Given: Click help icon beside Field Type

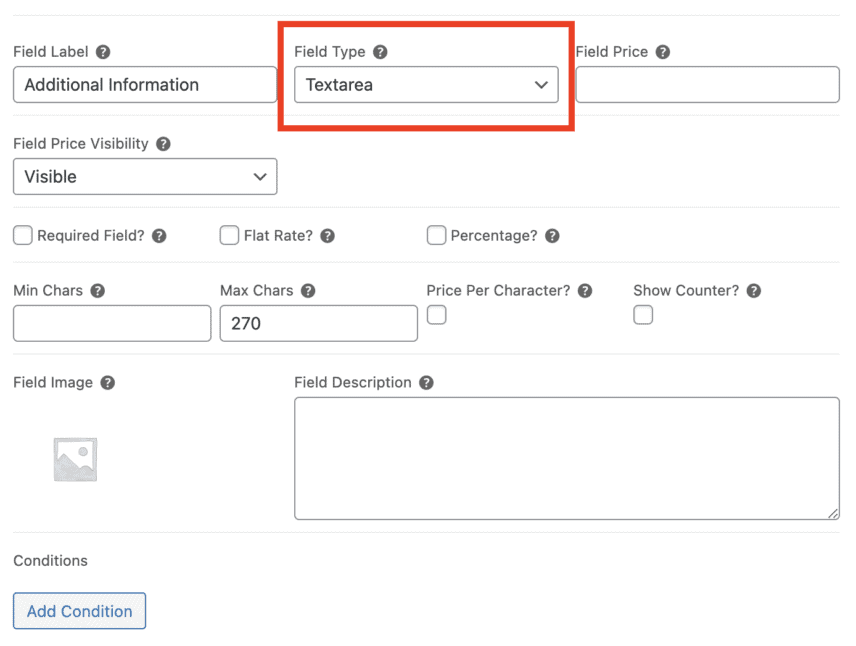Looking at the screenshot, I should coord(380,52).
